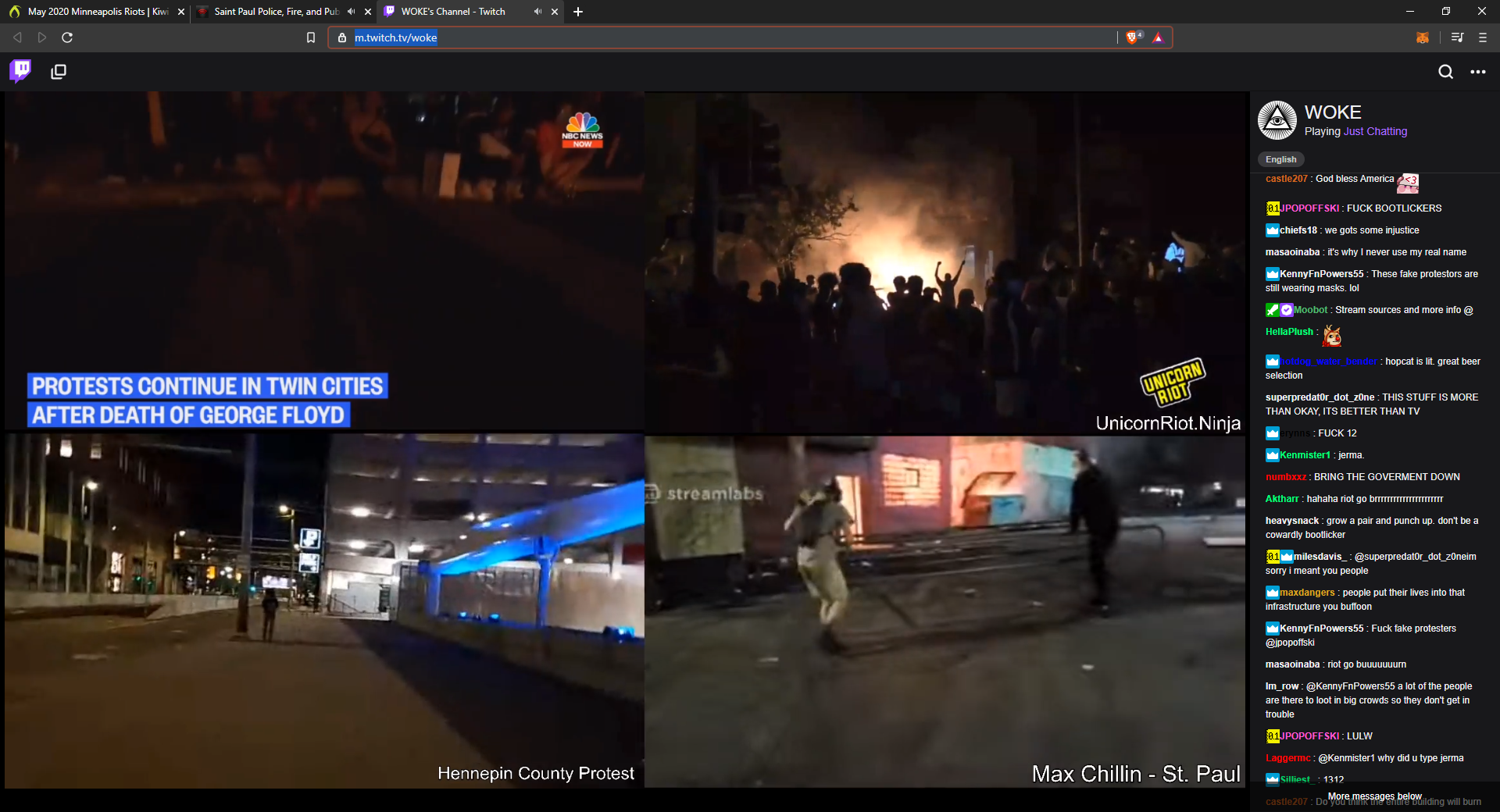Open the orange extension icon in toolbar
Image resolution: width=1500 pixels, height=812 pixels.
pos(1423,37)
